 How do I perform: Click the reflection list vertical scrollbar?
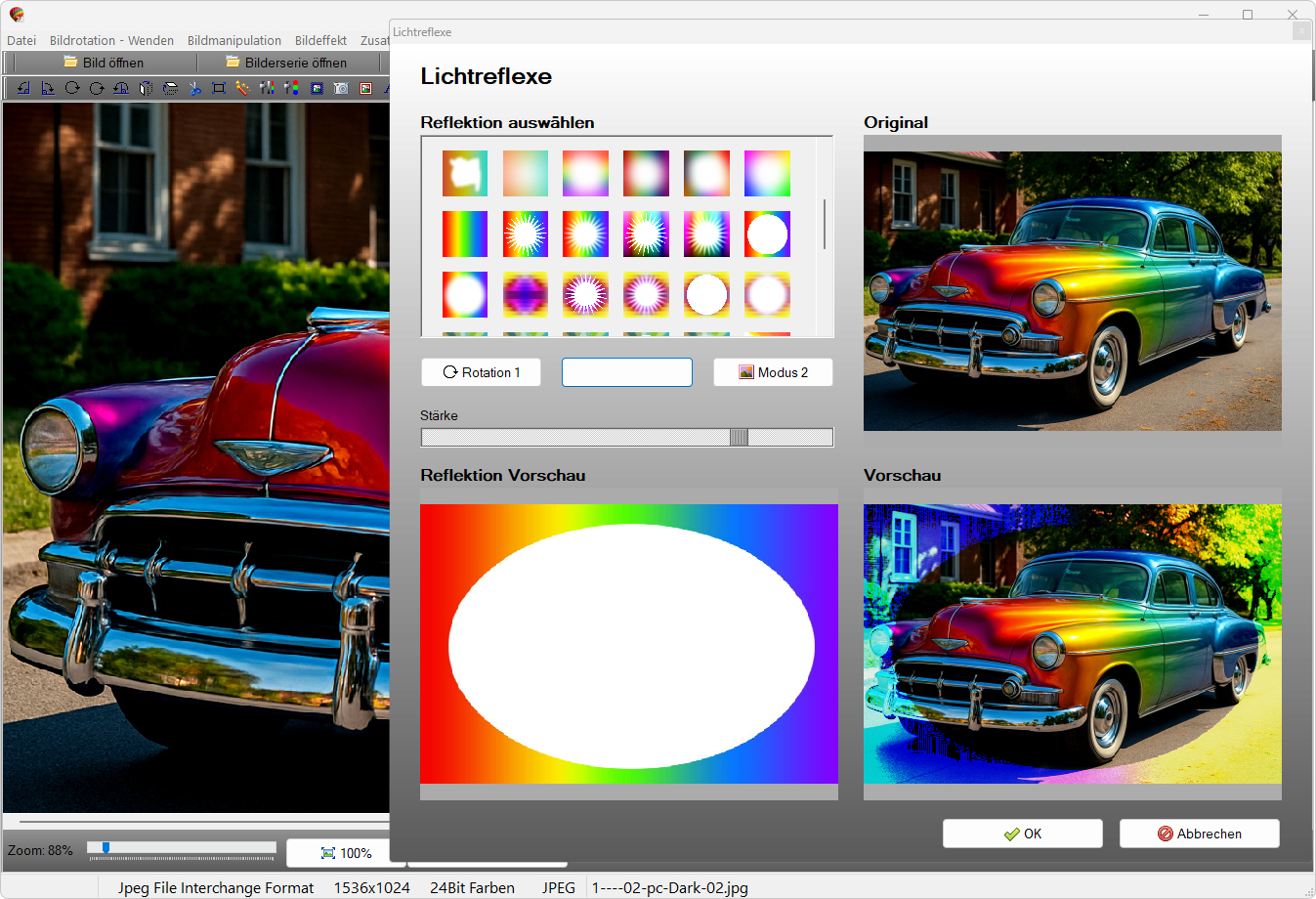tap(825, 225)
